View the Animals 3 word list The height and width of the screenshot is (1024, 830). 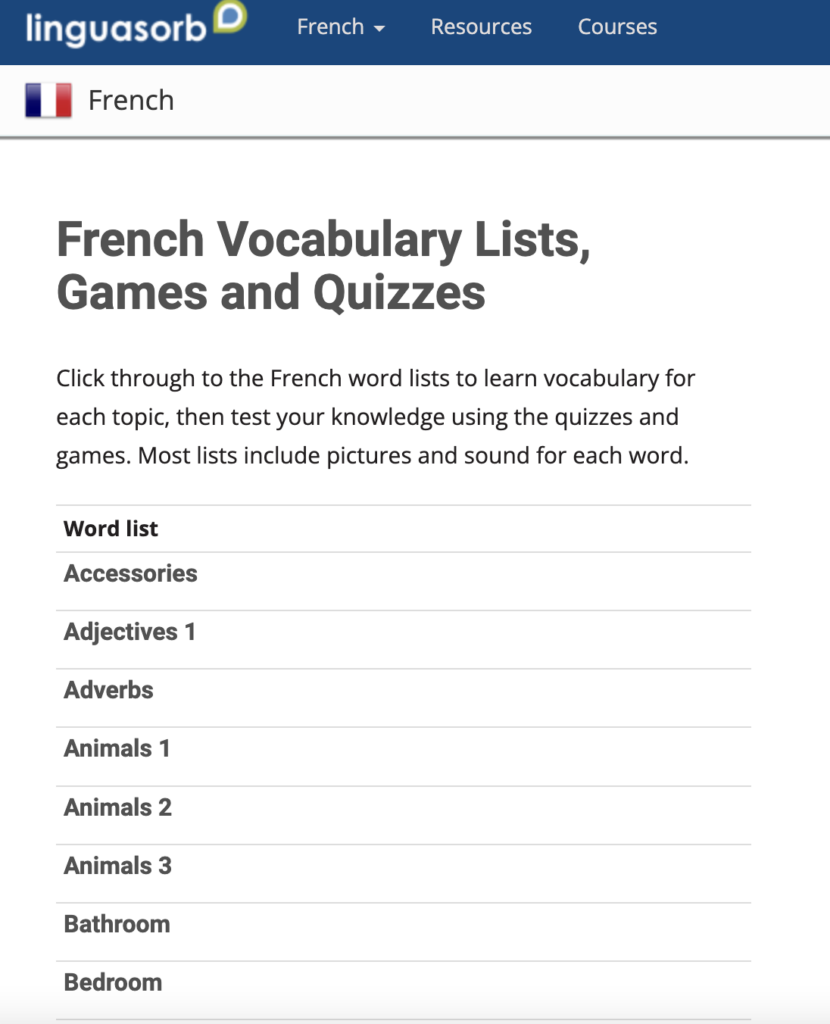point(117,865)
